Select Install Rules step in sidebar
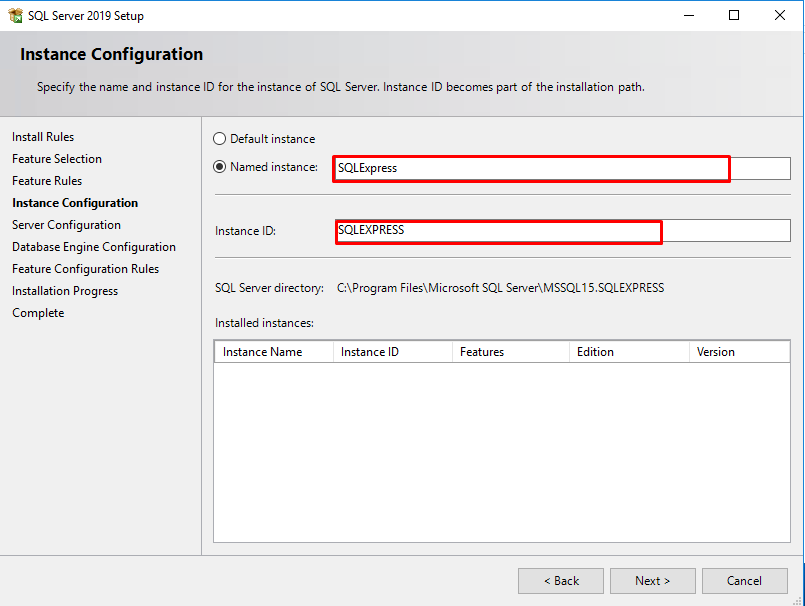Screen dimensions: 805x606 point(43,137)
